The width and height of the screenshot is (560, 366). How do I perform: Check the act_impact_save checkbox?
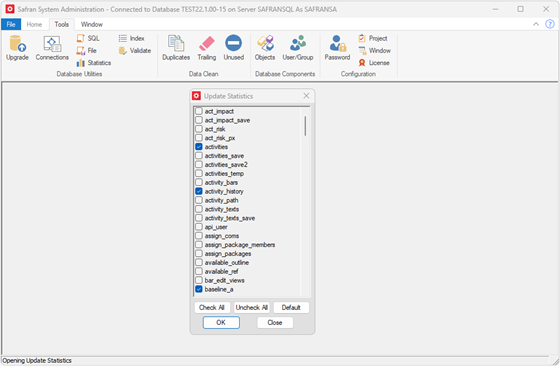[x=199, y=120]
